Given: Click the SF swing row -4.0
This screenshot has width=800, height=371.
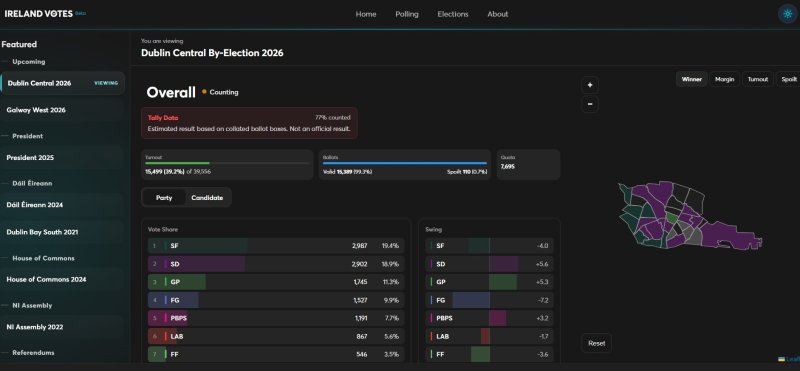Looking at the screenshot, I should point(489,246).
